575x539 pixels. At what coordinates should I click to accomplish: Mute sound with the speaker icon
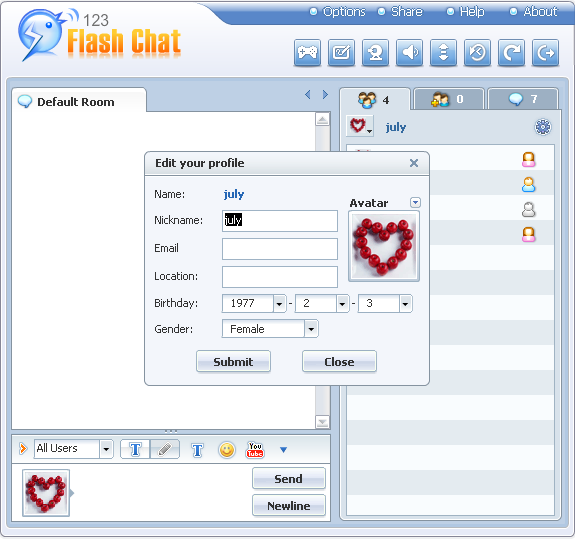pyautogui.click(x=409, y=53)
